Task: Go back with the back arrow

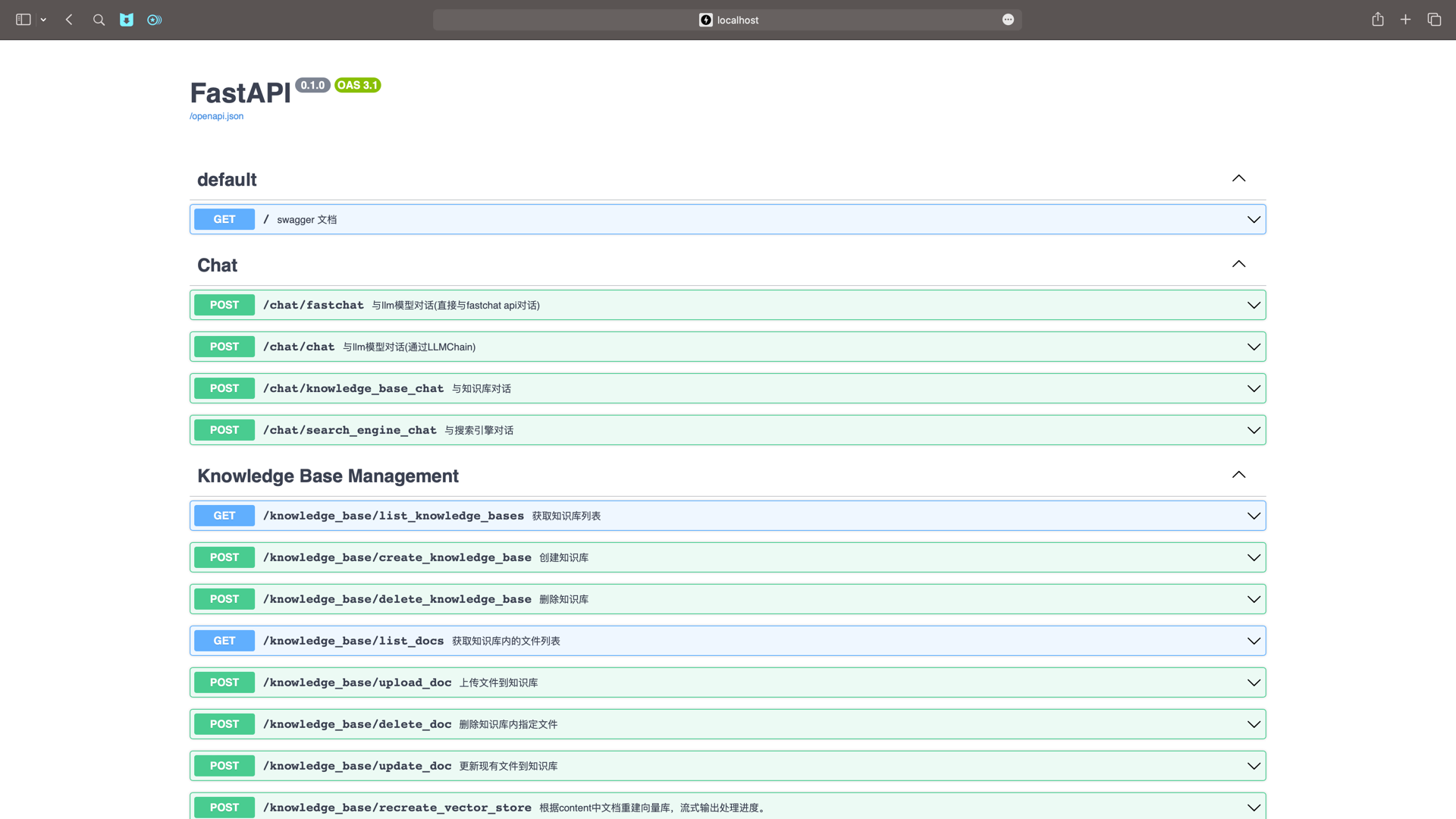Action: pos(69,20)
